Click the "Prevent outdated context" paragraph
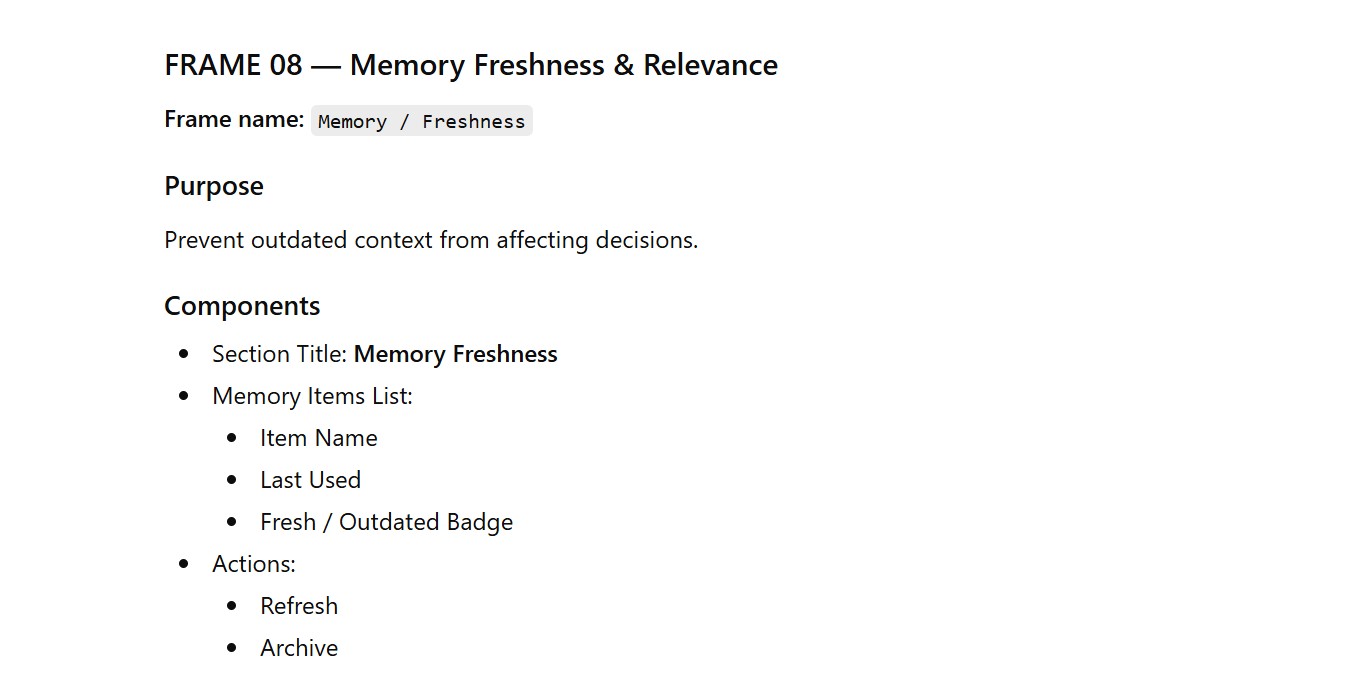This screenshot has height=695, width=1345. pos(431,240)
